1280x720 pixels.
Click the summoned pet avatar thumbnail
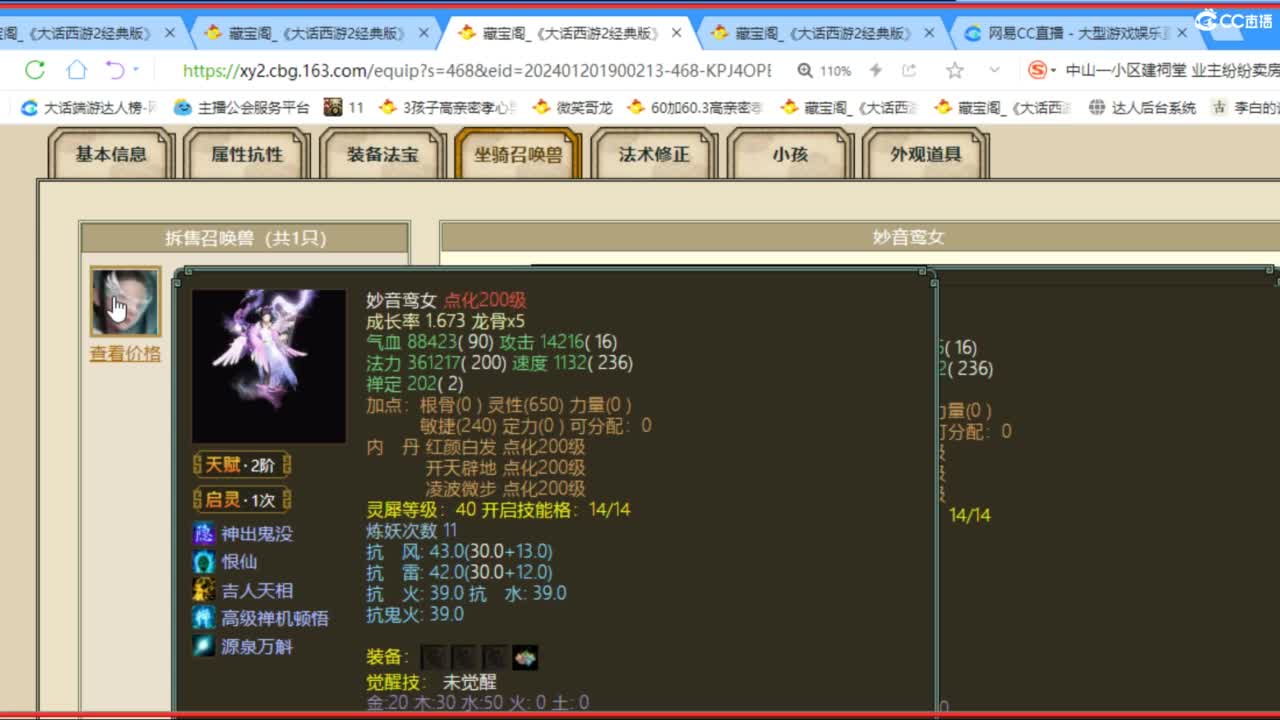125,301
